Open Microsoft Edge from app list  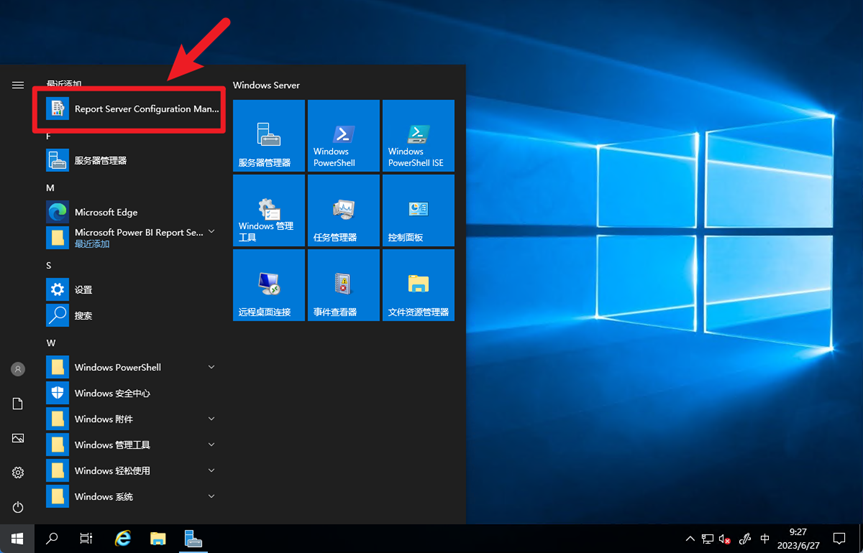105,212
